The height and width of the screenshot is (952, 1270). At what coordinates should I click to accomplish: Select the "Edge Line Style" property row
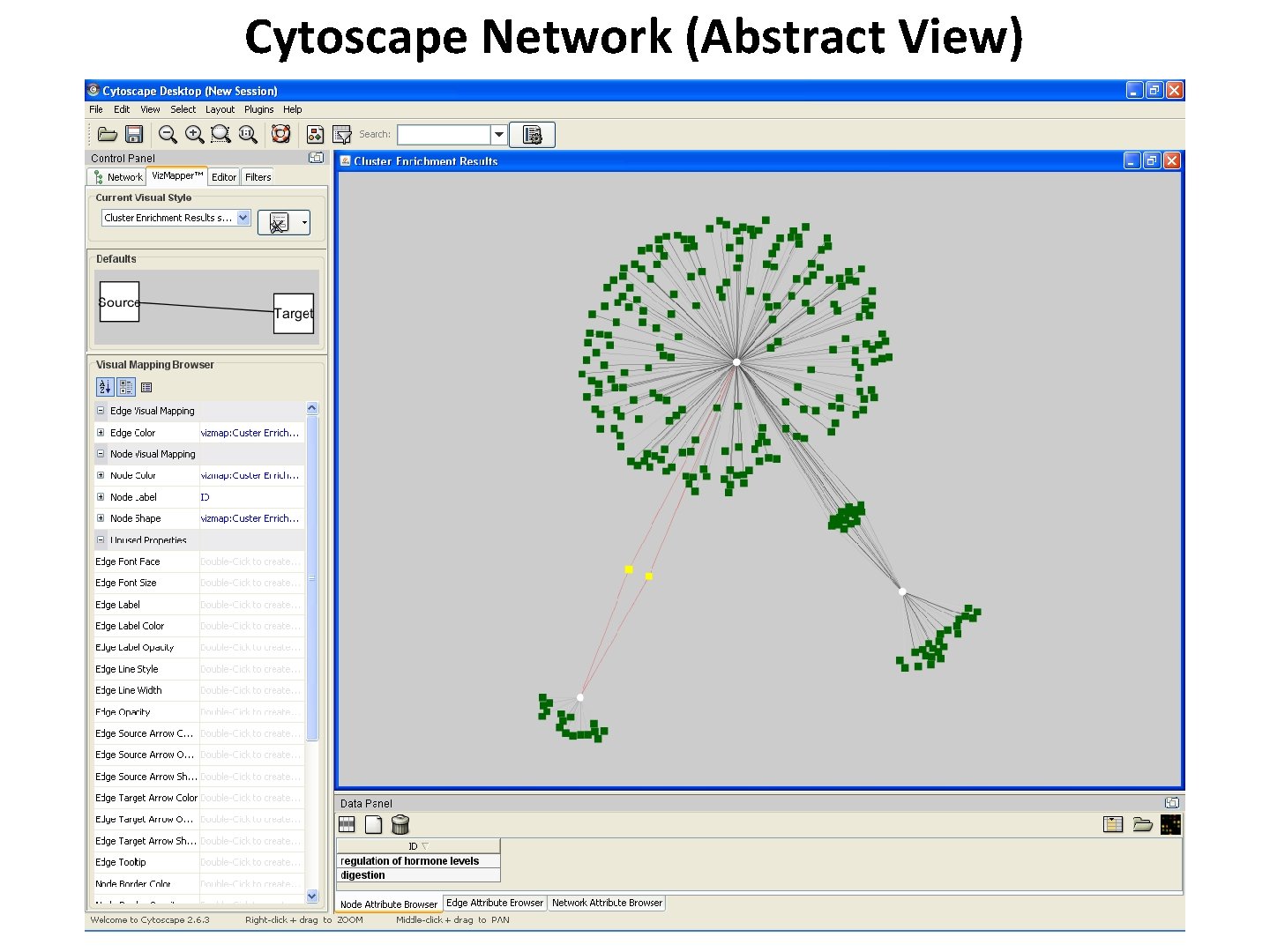coord(199,669)
